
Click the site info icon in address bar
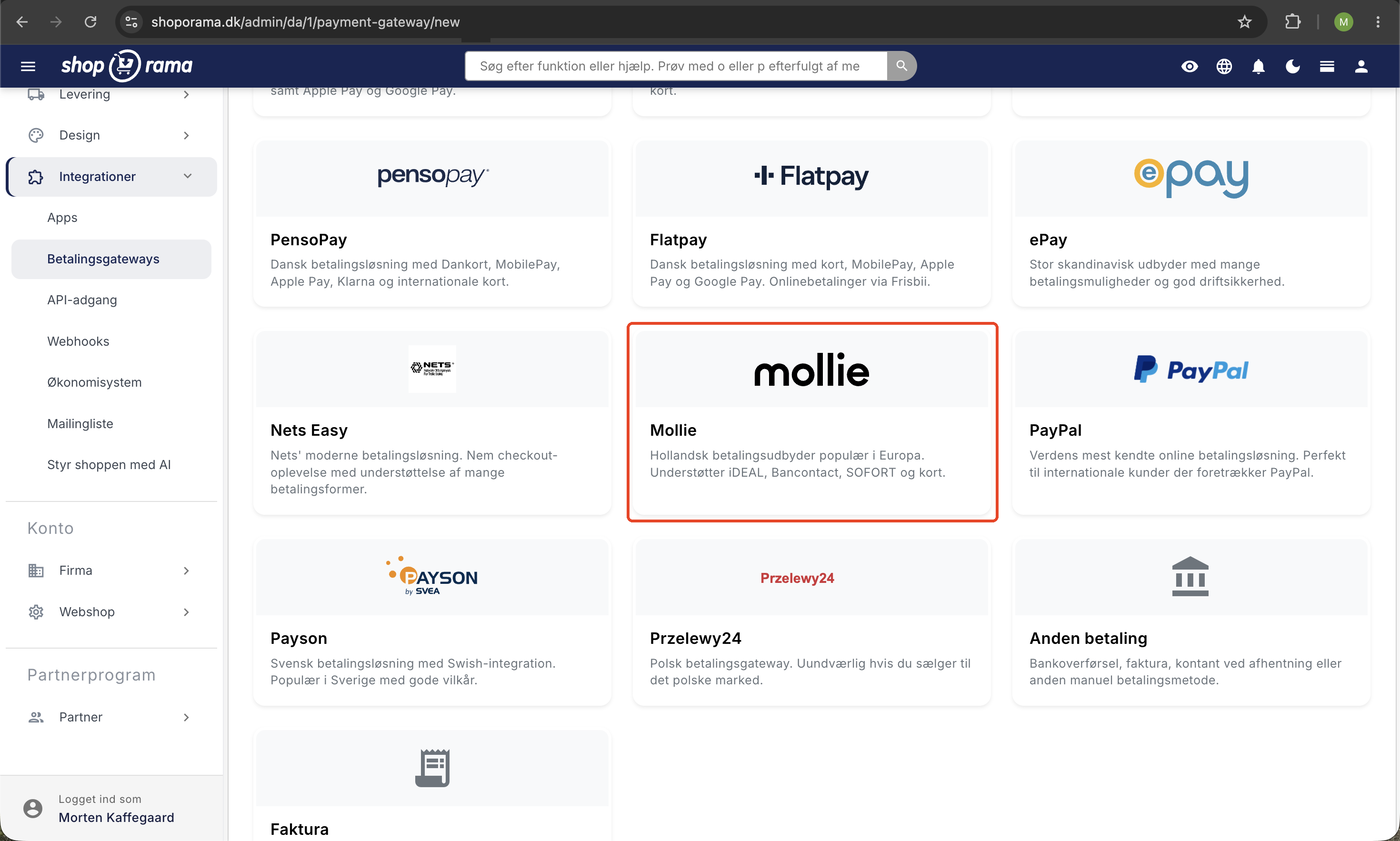131,21
